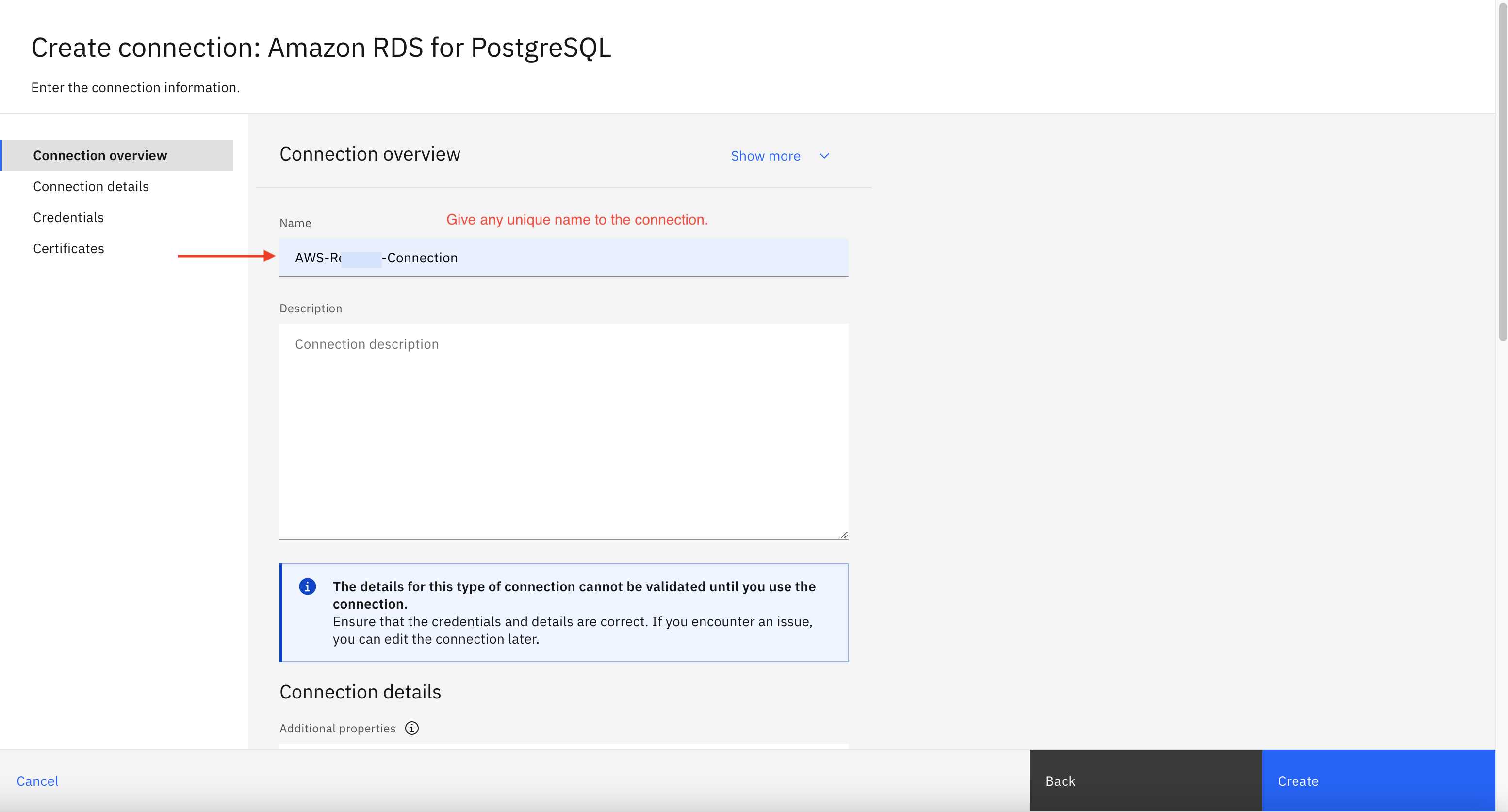
Task: Click the page title 'Create connection: Amazon RDS for PostgreSQL'
Action: click(x=321, y=48)
